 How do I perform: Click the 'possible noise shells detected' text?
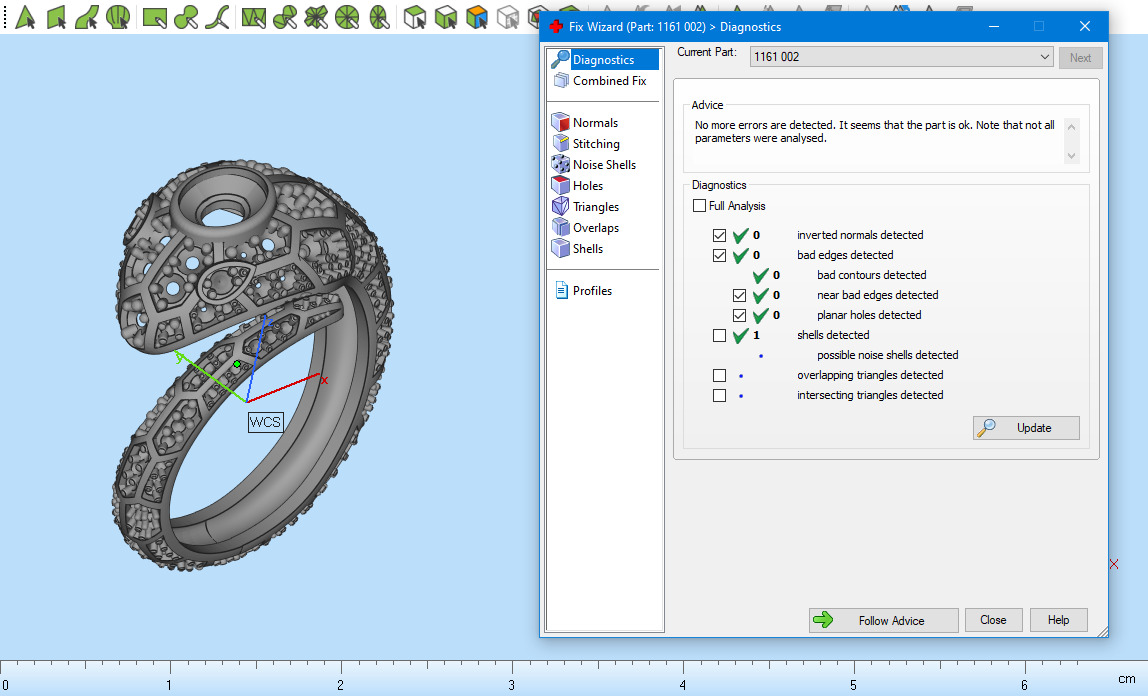[x=887, y=355]
